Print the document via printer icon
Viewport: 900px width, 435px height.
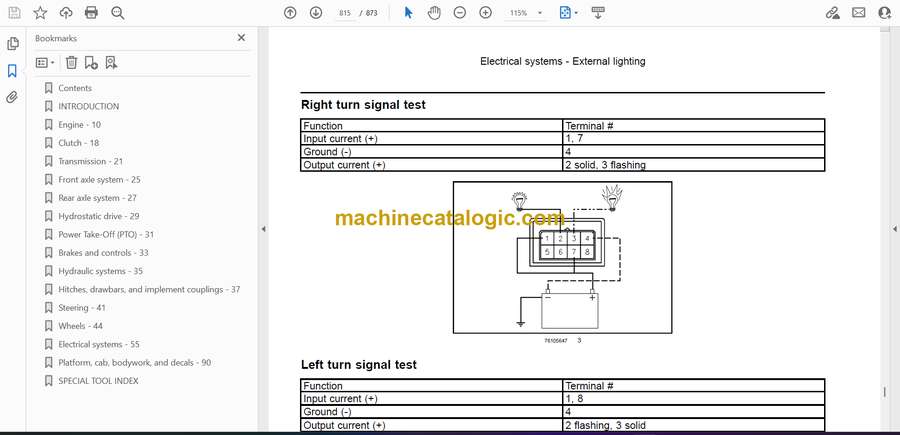coord(91,13)
